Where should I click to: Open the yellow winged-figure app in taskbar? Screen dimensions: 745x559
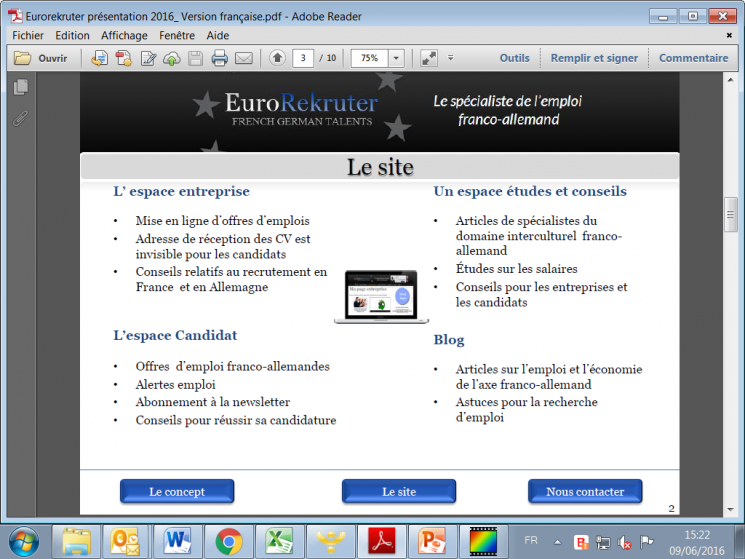pyautogui.click(x=331, y=542)
